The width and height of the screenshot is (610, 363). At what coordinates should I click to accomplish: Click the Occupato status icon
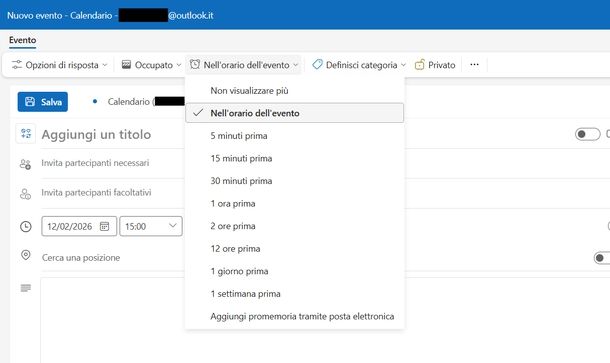click(x=126, y=65)
